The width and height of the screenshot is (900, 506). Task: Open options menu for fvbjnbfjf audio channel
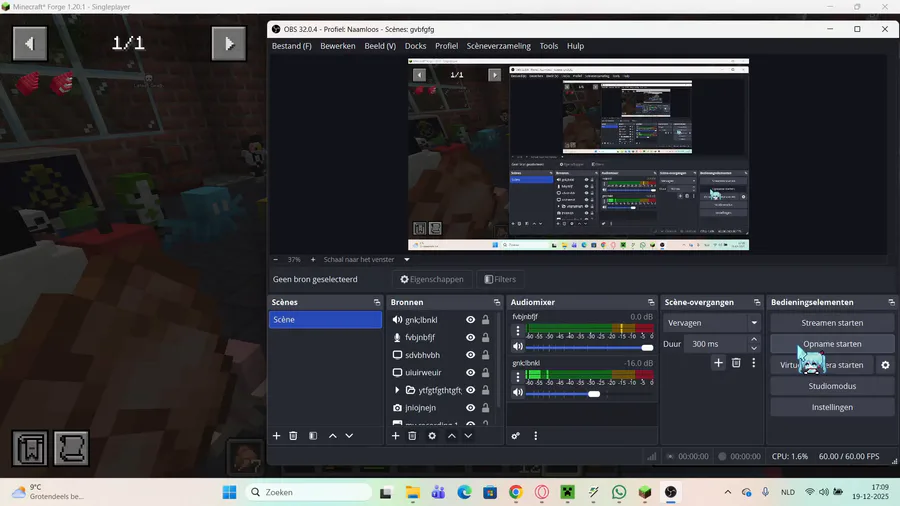[518, 330]
